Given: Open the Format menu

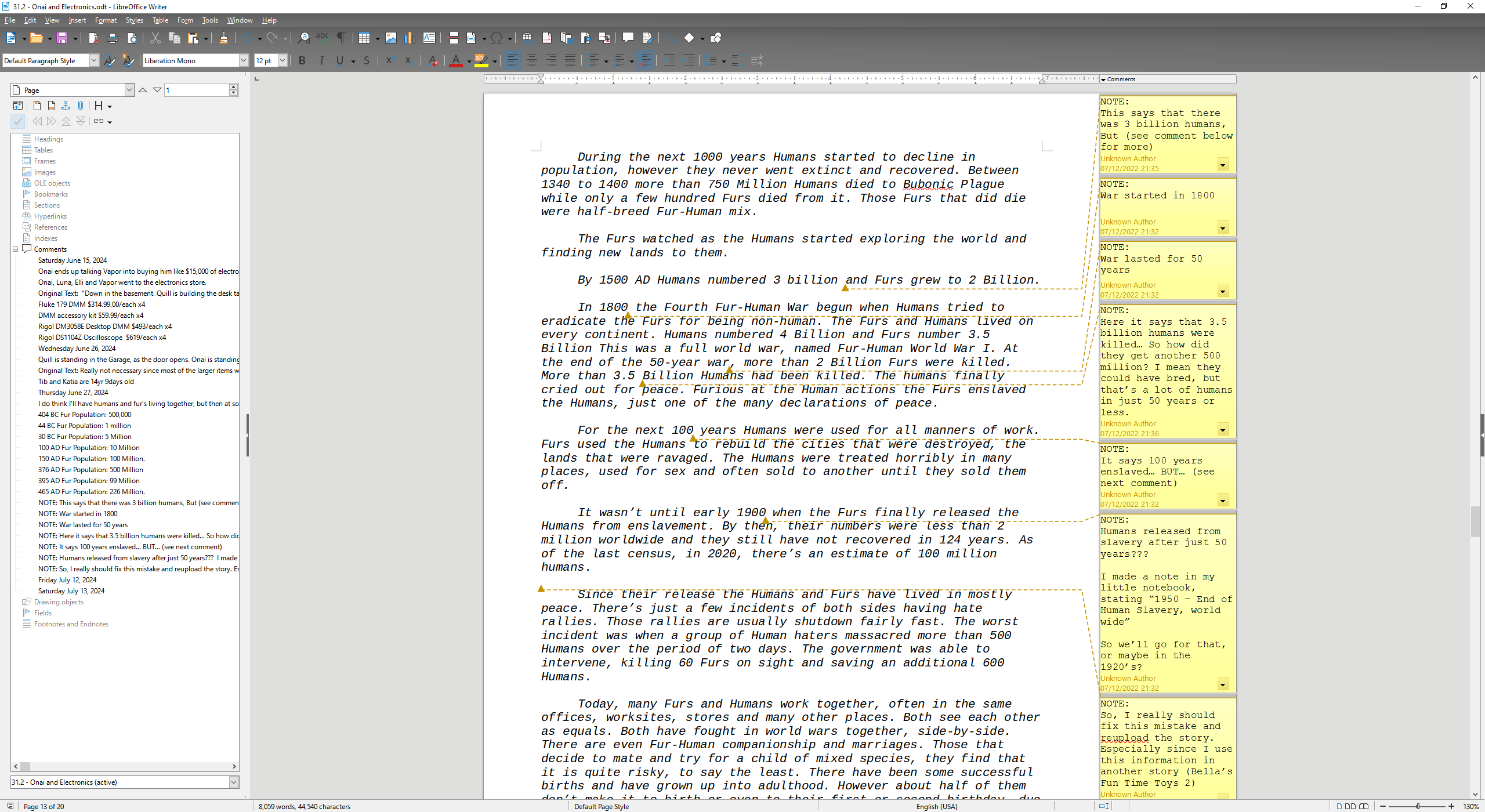Looking at the screenshot, I should pos(106,20).
